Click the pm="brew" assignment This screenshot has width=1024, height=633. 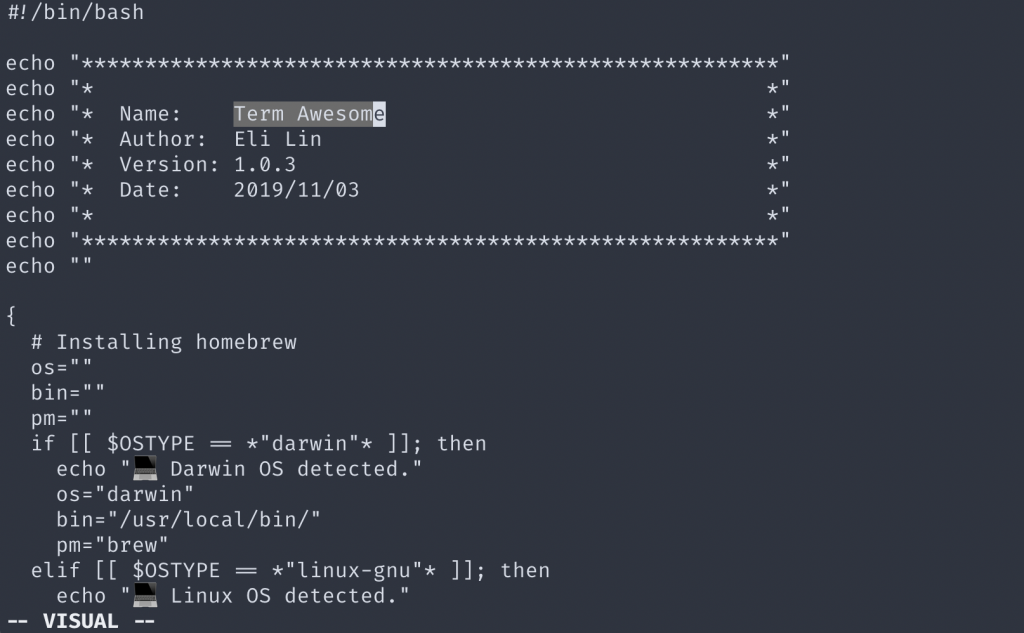coord(112,545)
